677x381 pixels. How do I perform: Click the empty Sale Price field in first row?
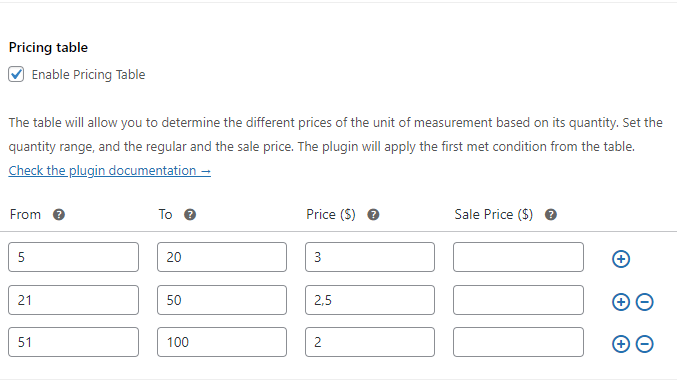[519, 257]
